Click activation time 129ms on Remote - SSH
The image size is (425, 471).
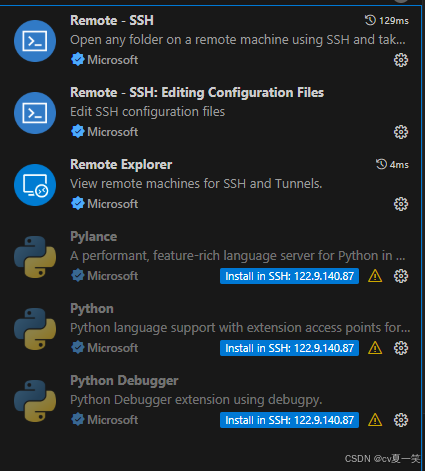[387, 21]
